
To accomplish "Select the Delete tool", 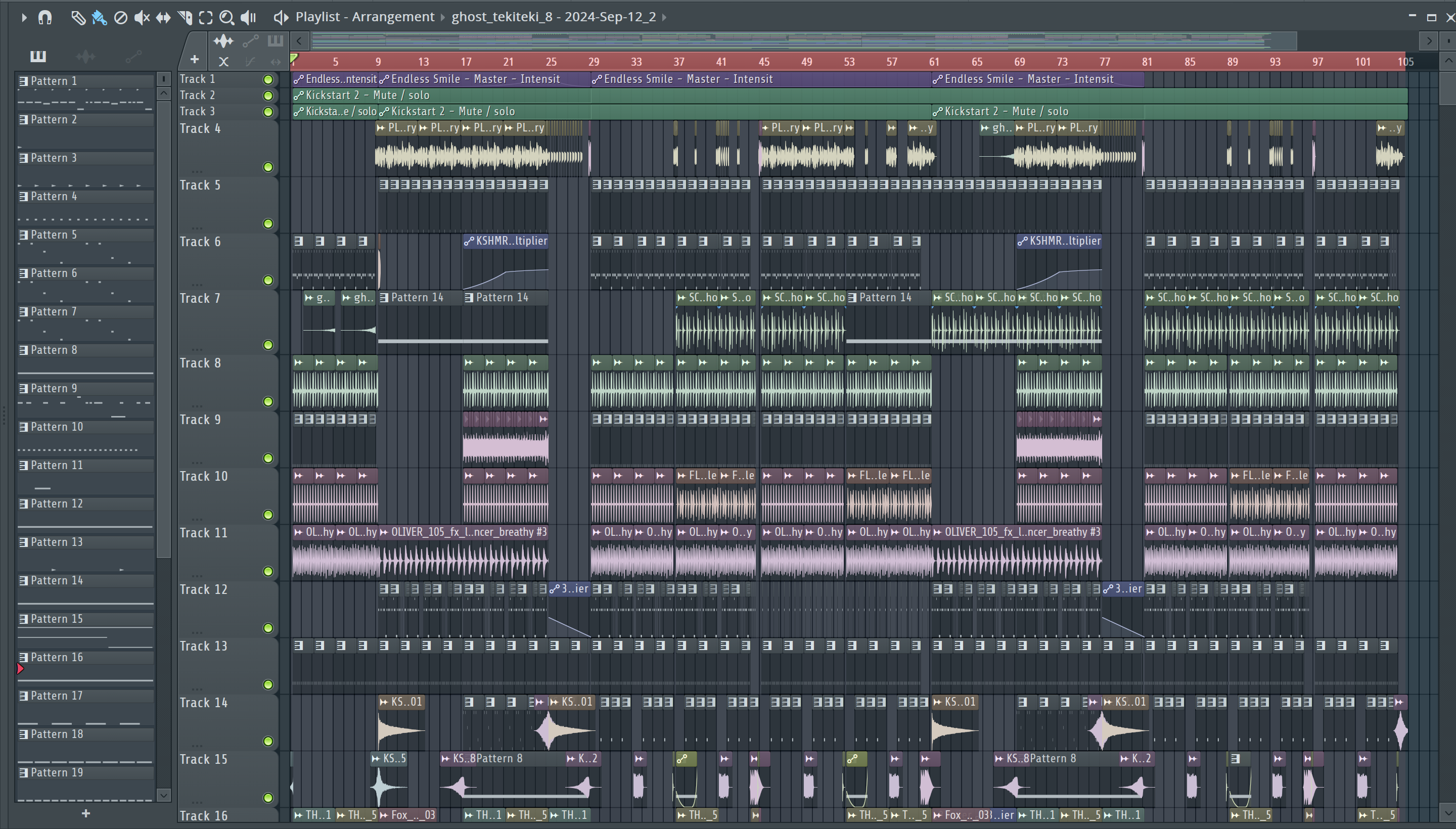I will click(120, 18).
